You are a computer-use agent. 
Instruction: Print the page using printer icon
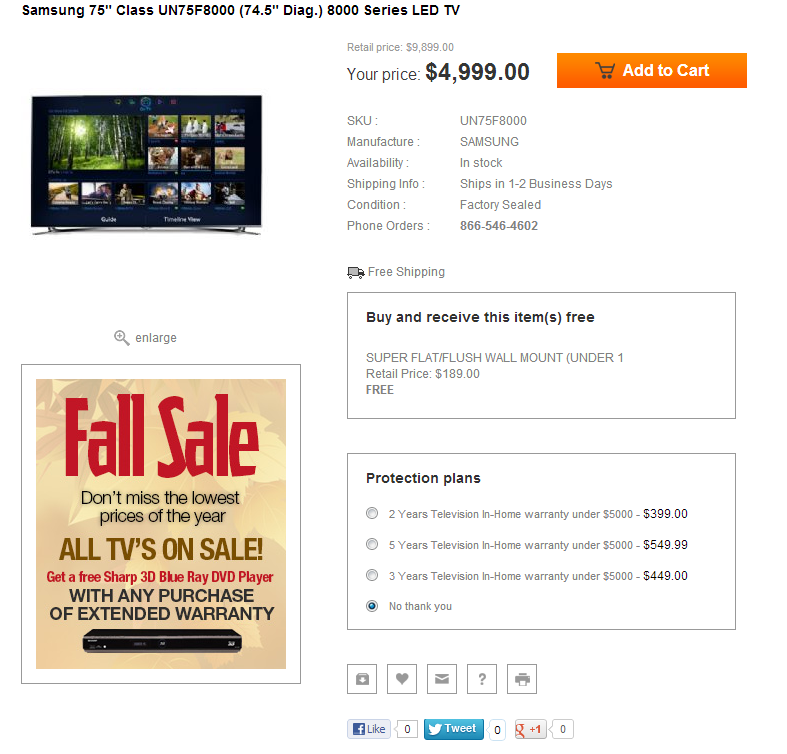pyautogui.click(x=522, y=679)
